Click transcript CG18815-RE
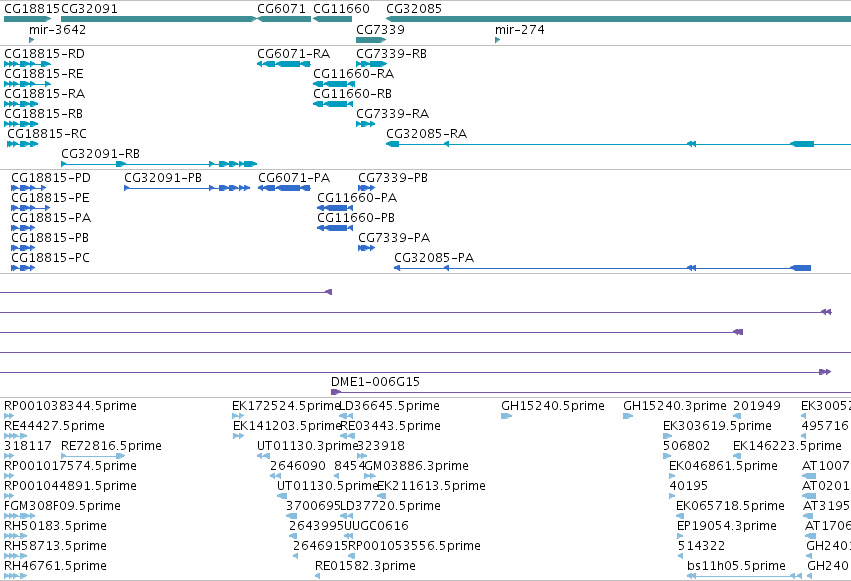 43,74
